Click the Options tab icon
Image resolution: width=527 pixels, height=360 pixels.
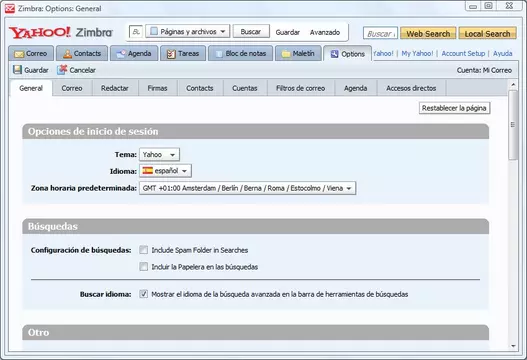334,54
